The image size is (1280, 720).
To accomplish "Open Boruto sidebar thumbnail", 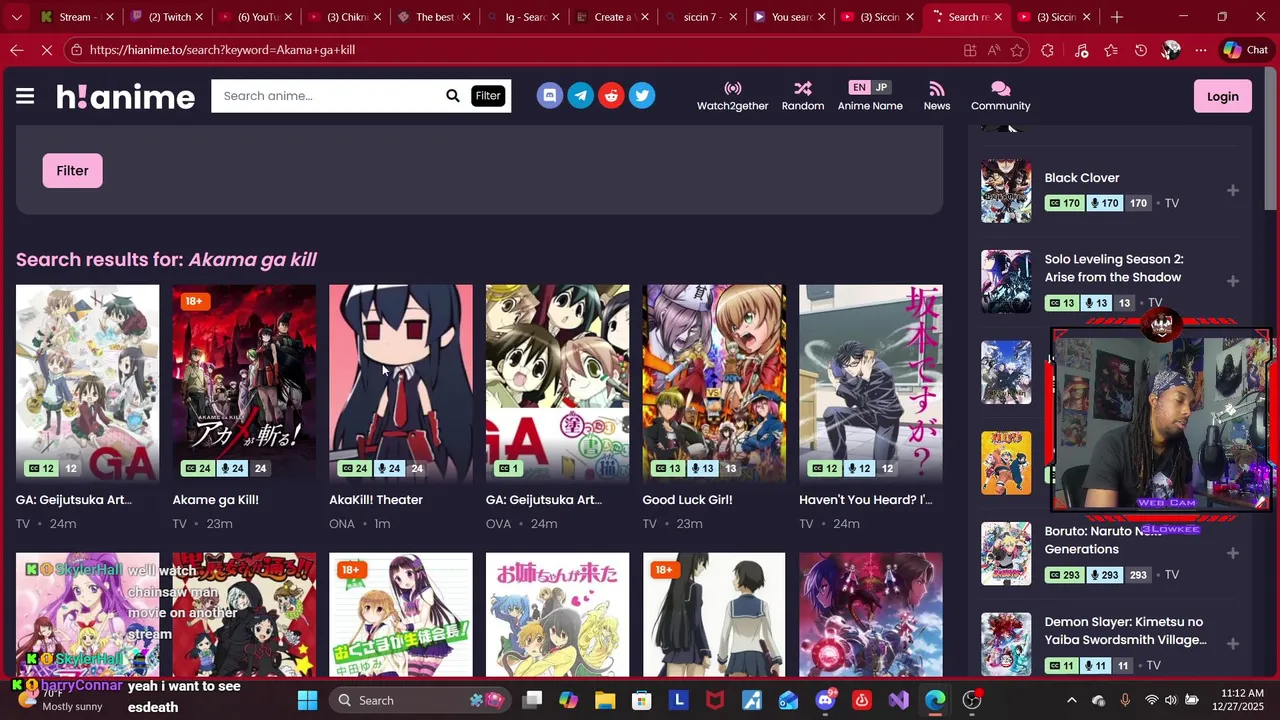I will click(1006, 553).
